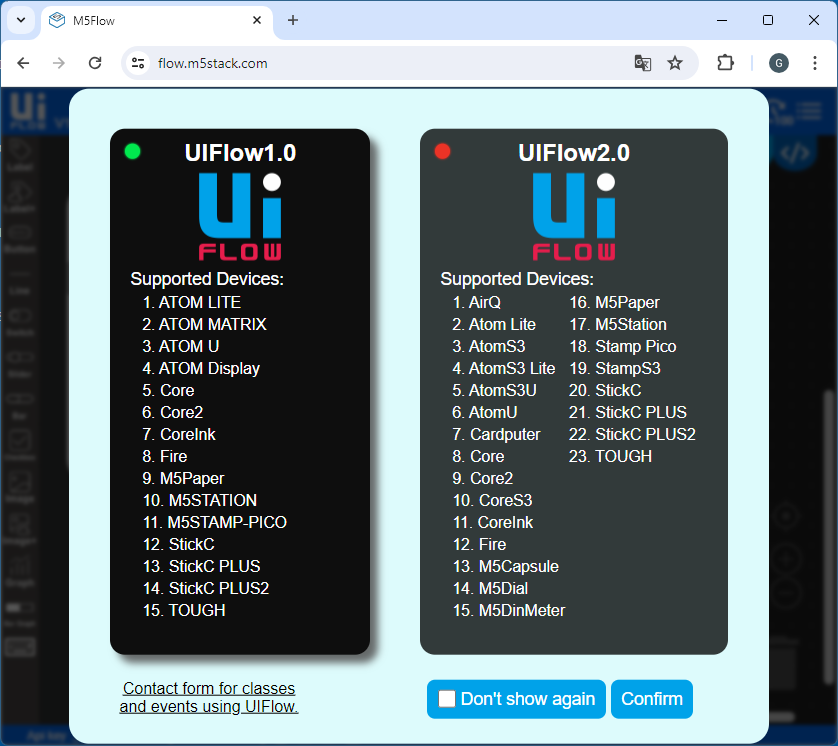
Task: Click M5Dial in the UIFlow2.0 list
Action: (503, 588)
